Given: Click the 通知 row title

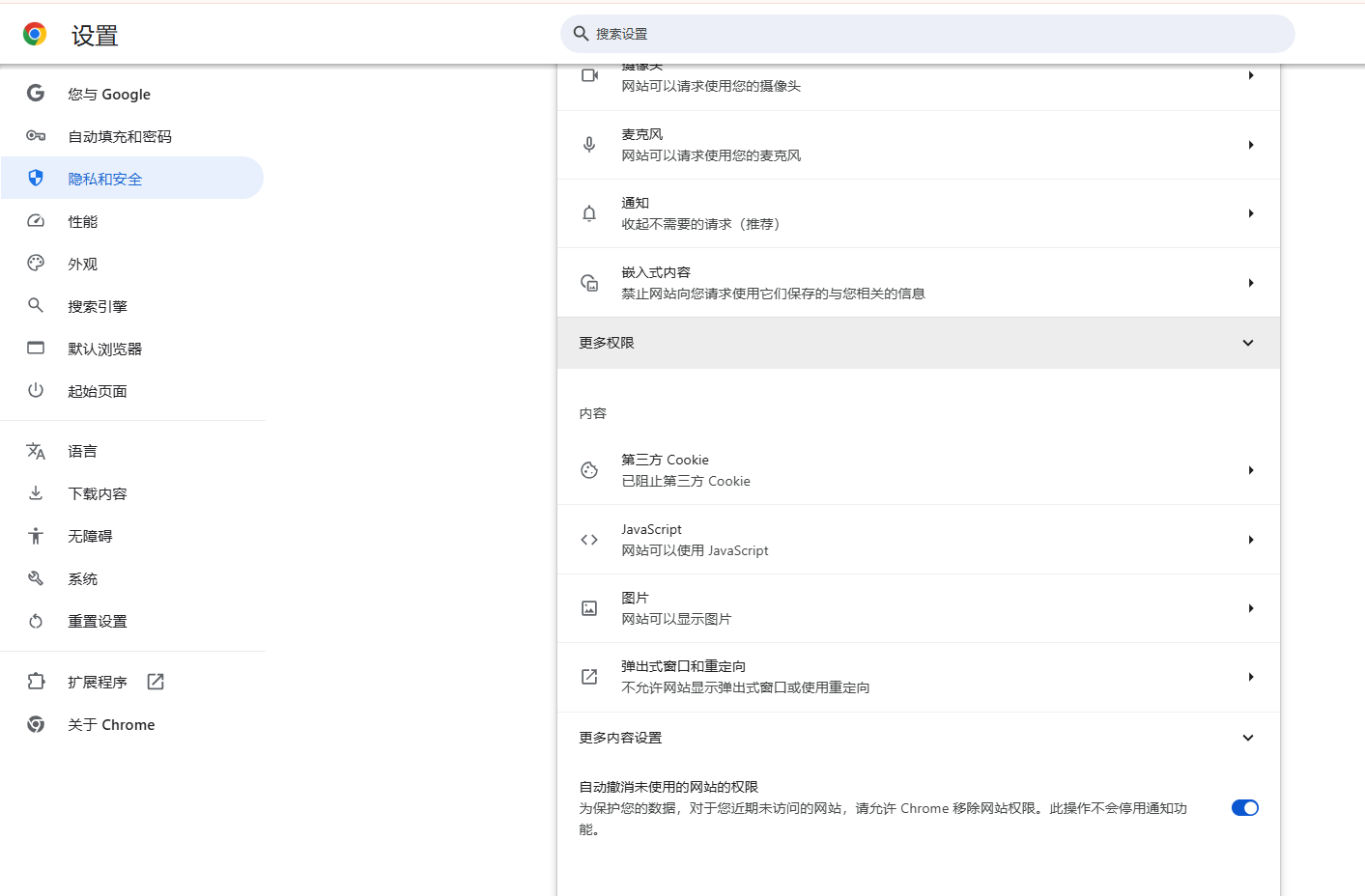Looking at the screenshot, I should tap(635, 203).
